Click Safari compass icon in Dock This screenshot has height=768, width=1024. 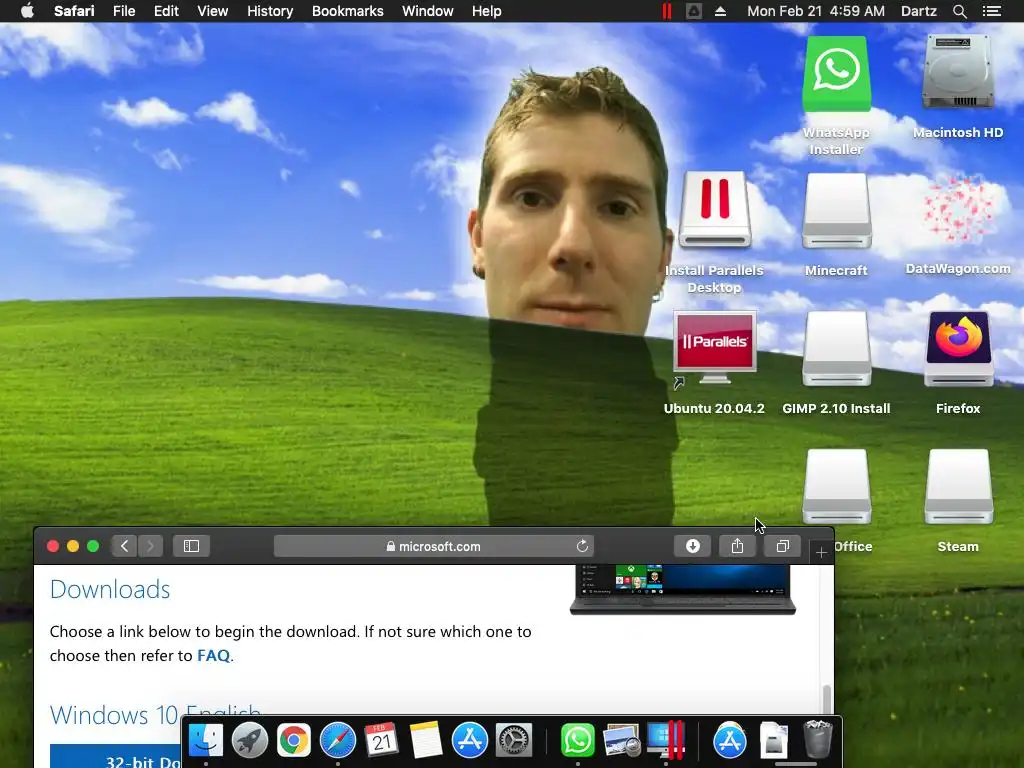coord(338,740)
